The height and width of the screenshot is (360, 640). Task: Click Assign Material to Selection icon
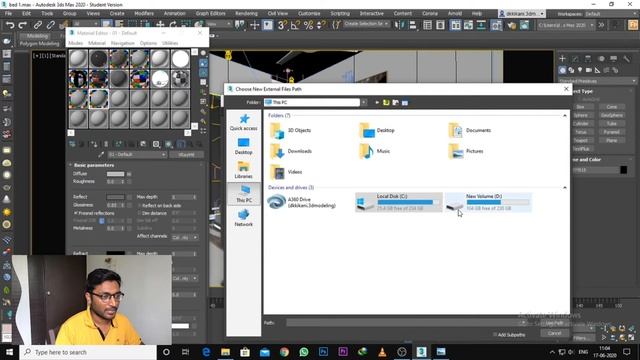click(93, 144)
